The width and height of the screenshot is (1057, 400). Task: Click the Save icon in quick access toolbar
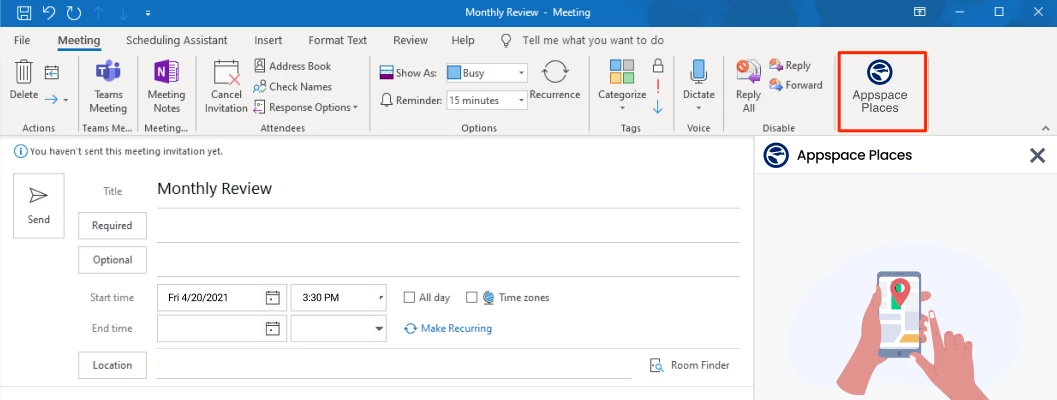tap(24, 12)
